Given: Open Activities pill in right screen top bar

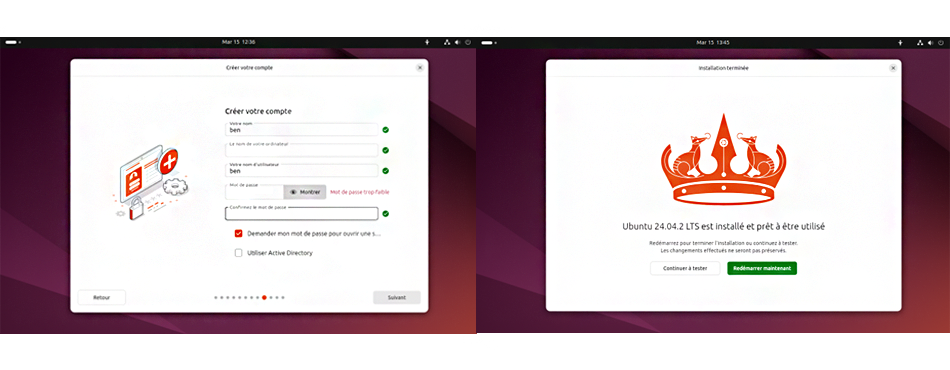Looking at the screenshot, I should tap(487, 42).
